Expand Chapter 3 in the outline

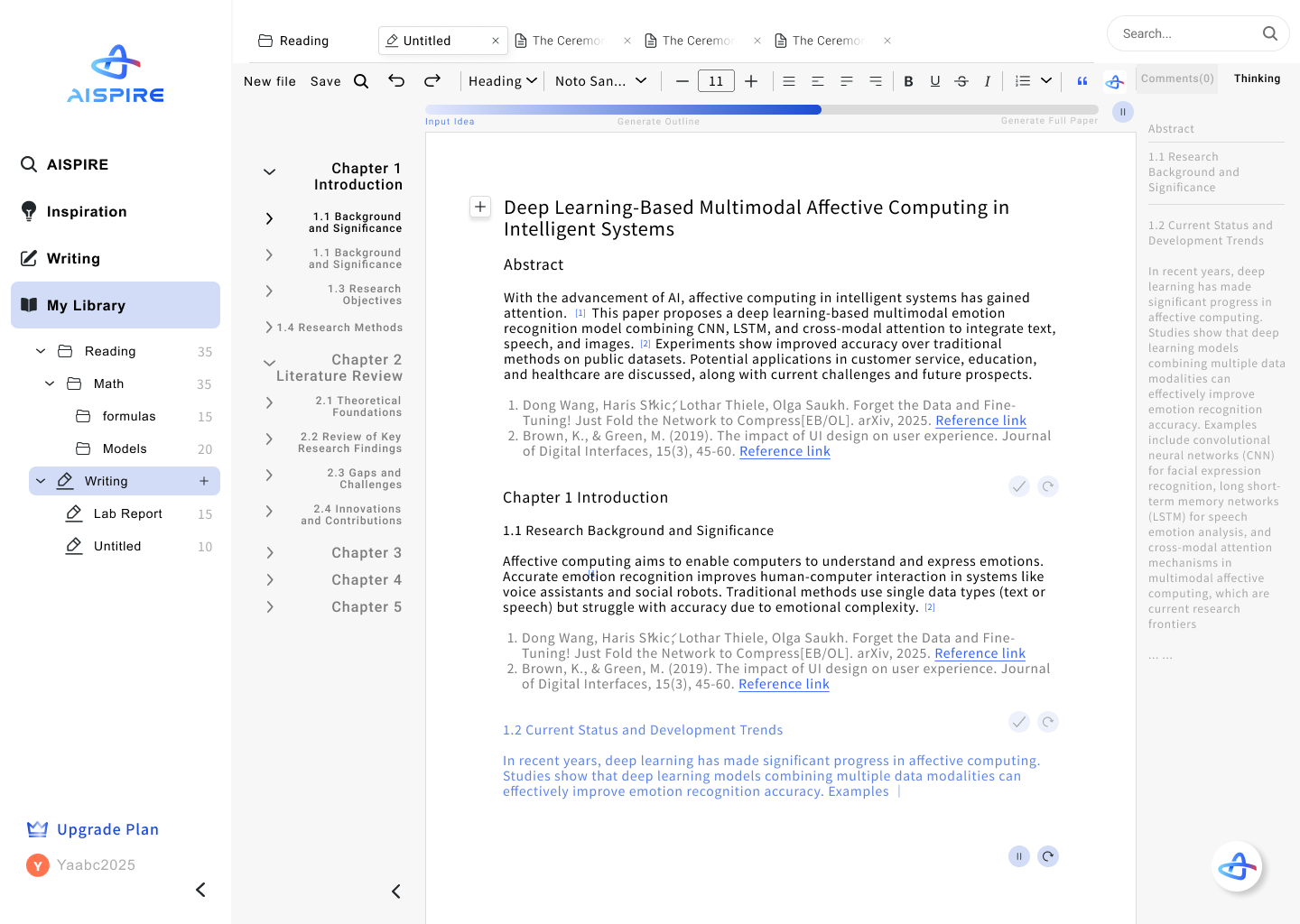269,552
